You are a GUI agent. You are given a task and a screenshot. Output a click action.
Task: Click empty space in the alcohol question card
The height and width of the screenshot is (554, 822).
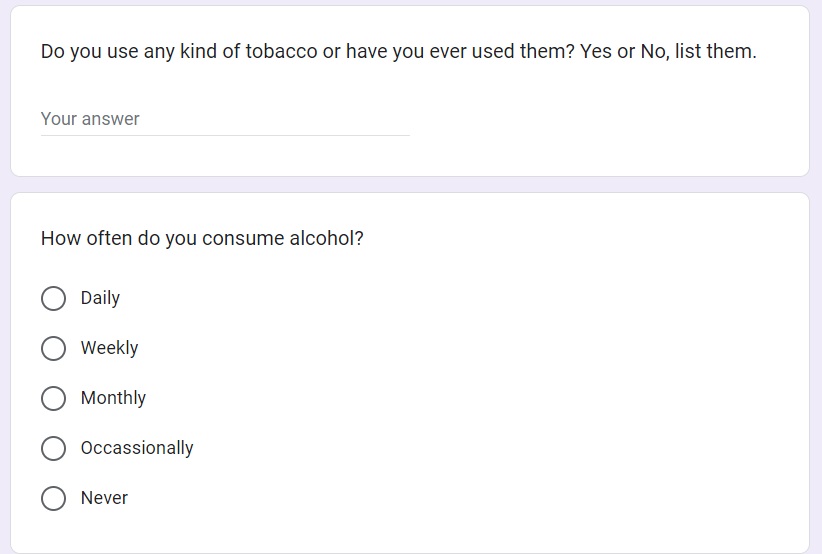pos(550,400)
